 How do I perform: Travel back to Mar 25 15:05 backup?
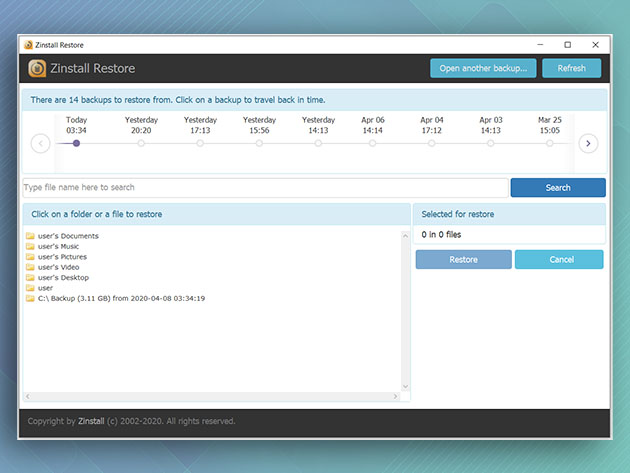pos(549,143)
